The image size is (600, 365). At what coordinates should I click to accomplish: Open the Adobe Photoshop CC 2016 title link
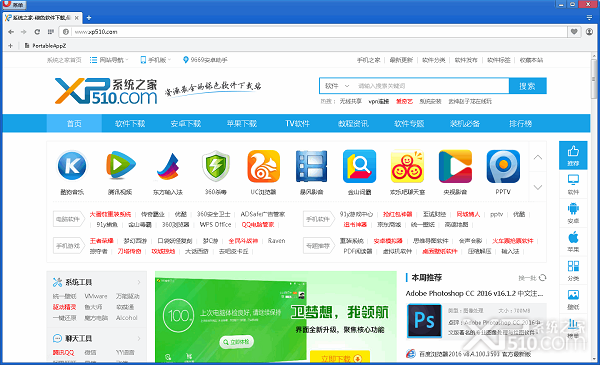tap(474, 293)
